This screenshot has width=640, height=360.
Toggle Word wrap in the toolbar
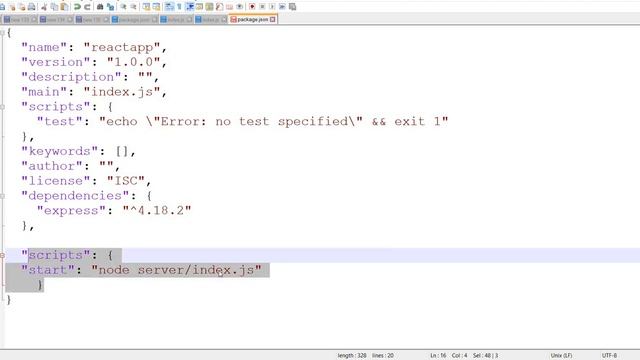point(169,7)
